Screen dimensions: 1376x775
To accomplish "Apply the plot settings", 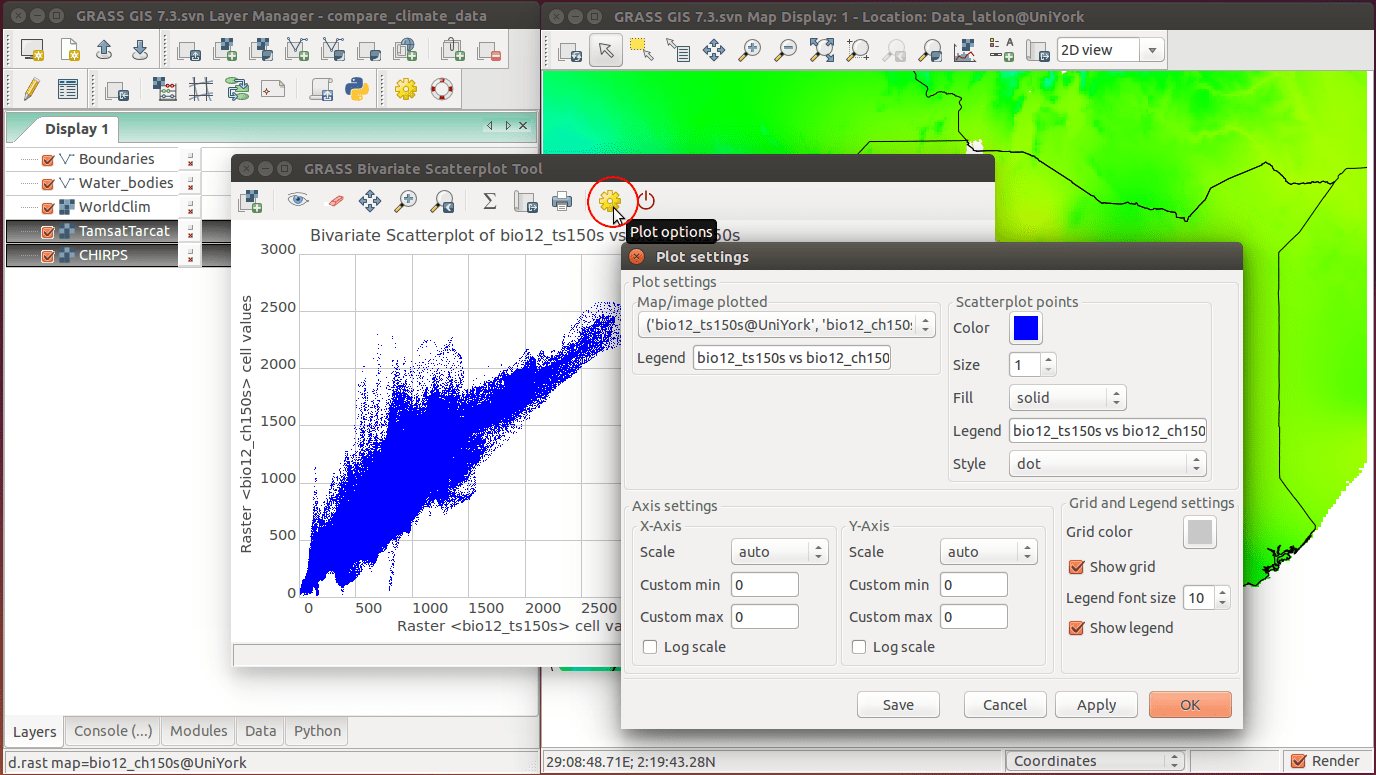I will 1096,704.
